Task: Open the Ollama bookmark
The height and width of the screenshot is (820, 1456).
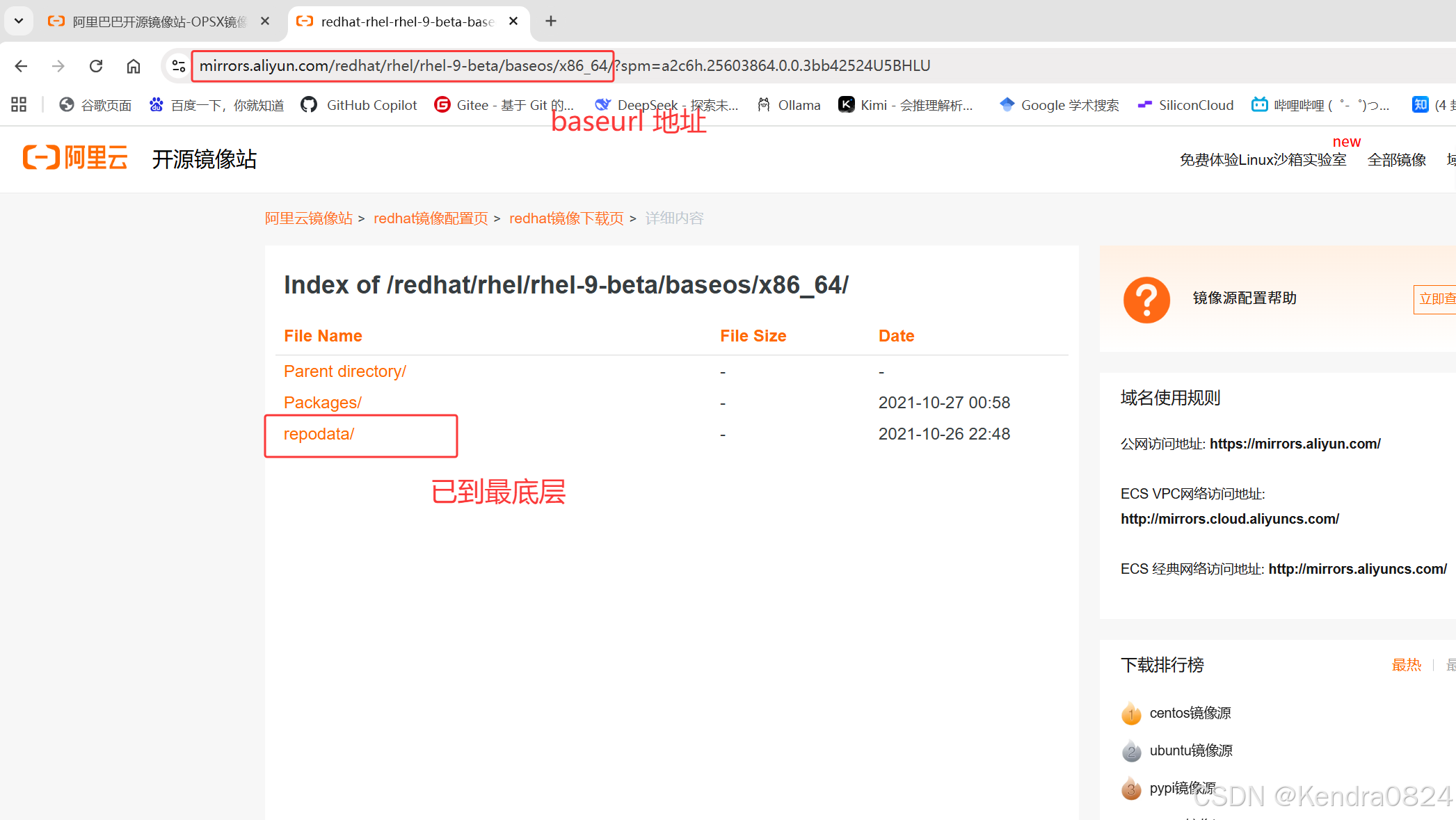Action: point(789,105)
